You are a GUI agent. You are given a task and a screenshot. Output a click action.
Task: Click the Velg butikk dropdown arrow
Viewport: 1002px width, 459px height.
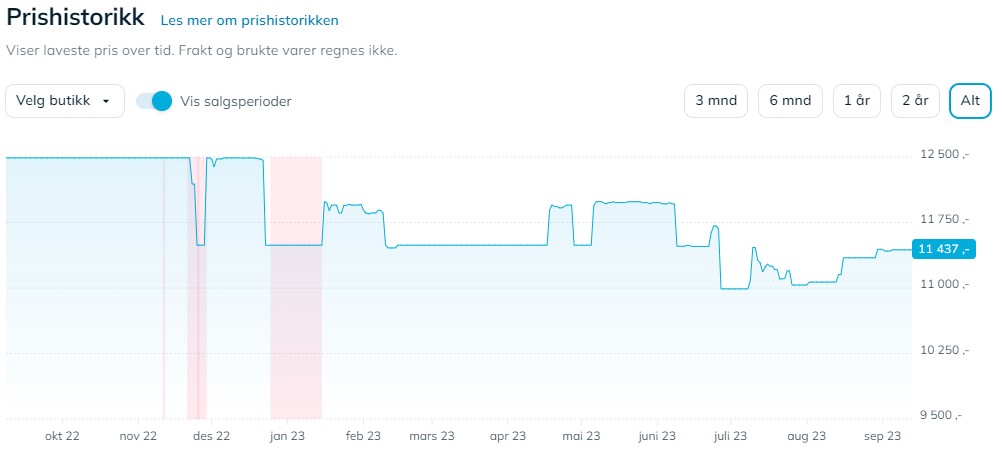[105, 101]
